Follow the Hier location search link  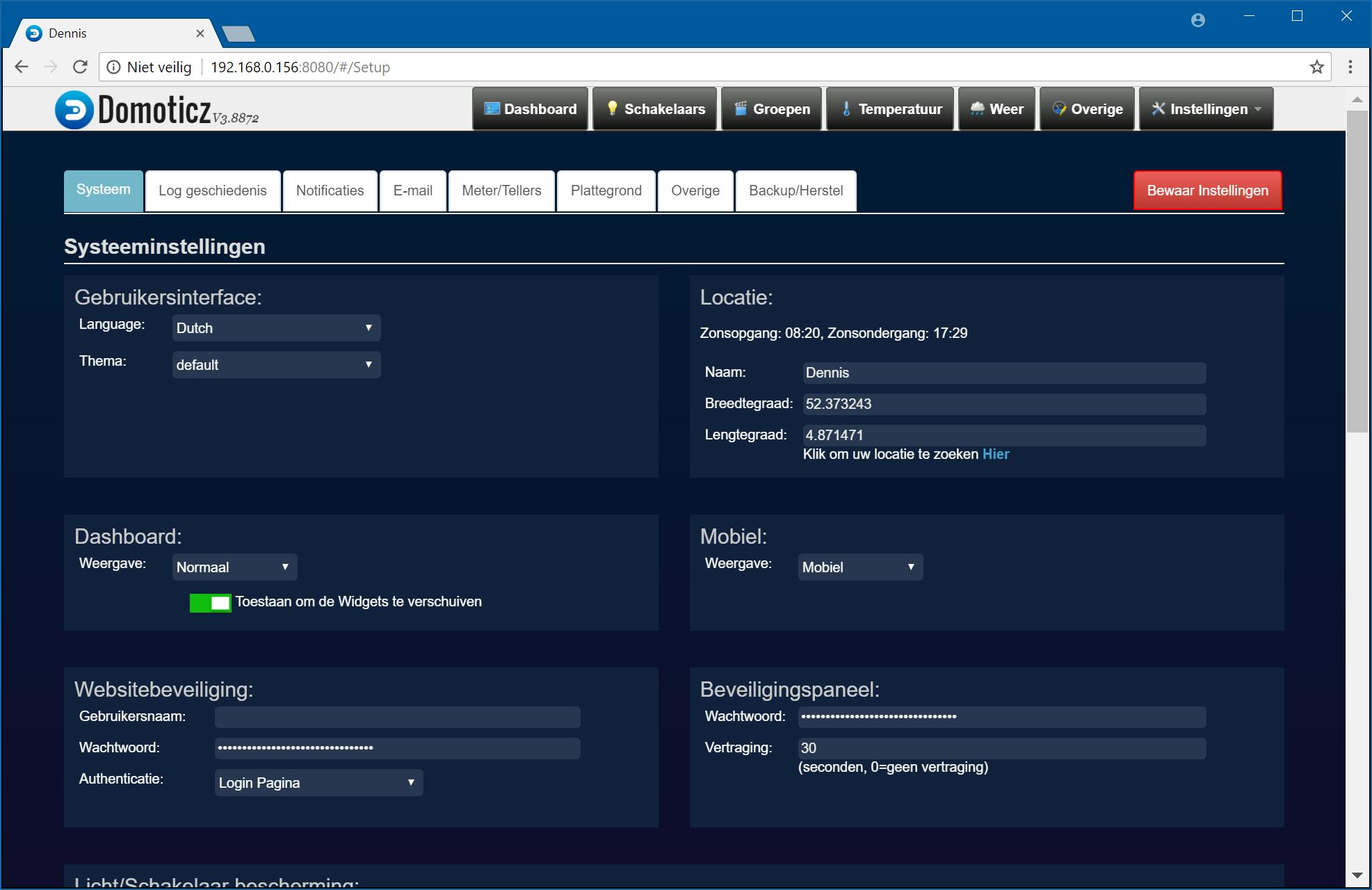[995, 454]
